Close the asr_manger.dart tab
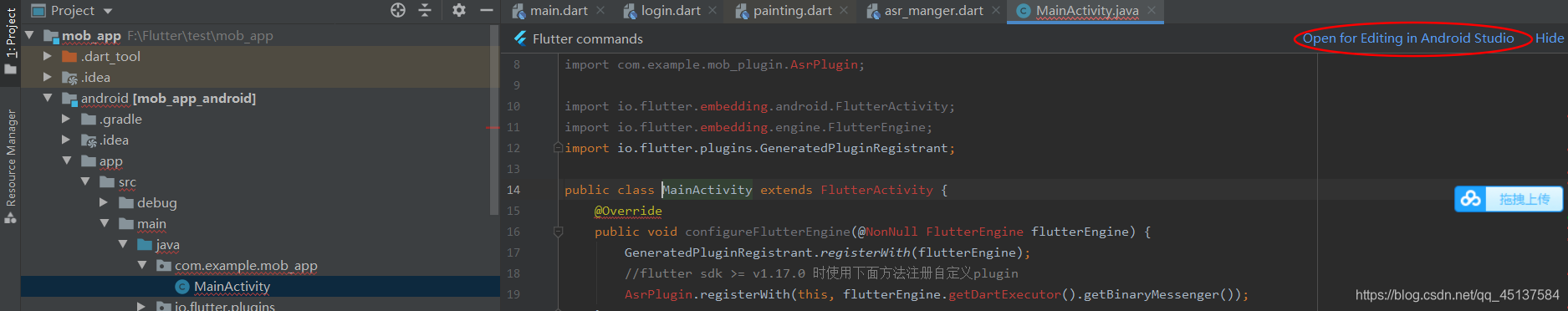1568x311 pixels. click(995, 11)
